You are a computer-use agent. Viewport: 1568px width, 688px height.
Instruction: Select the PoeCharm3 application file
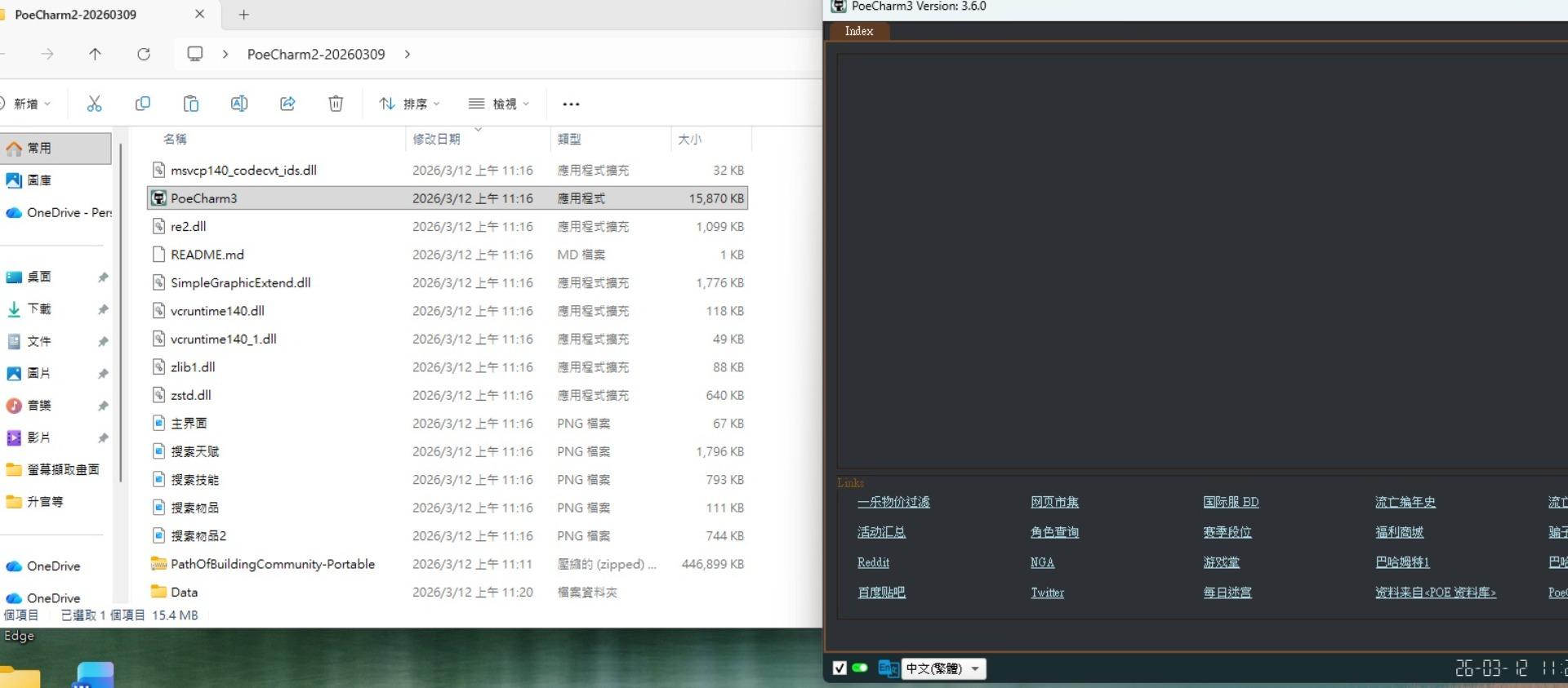coord(448,198)
